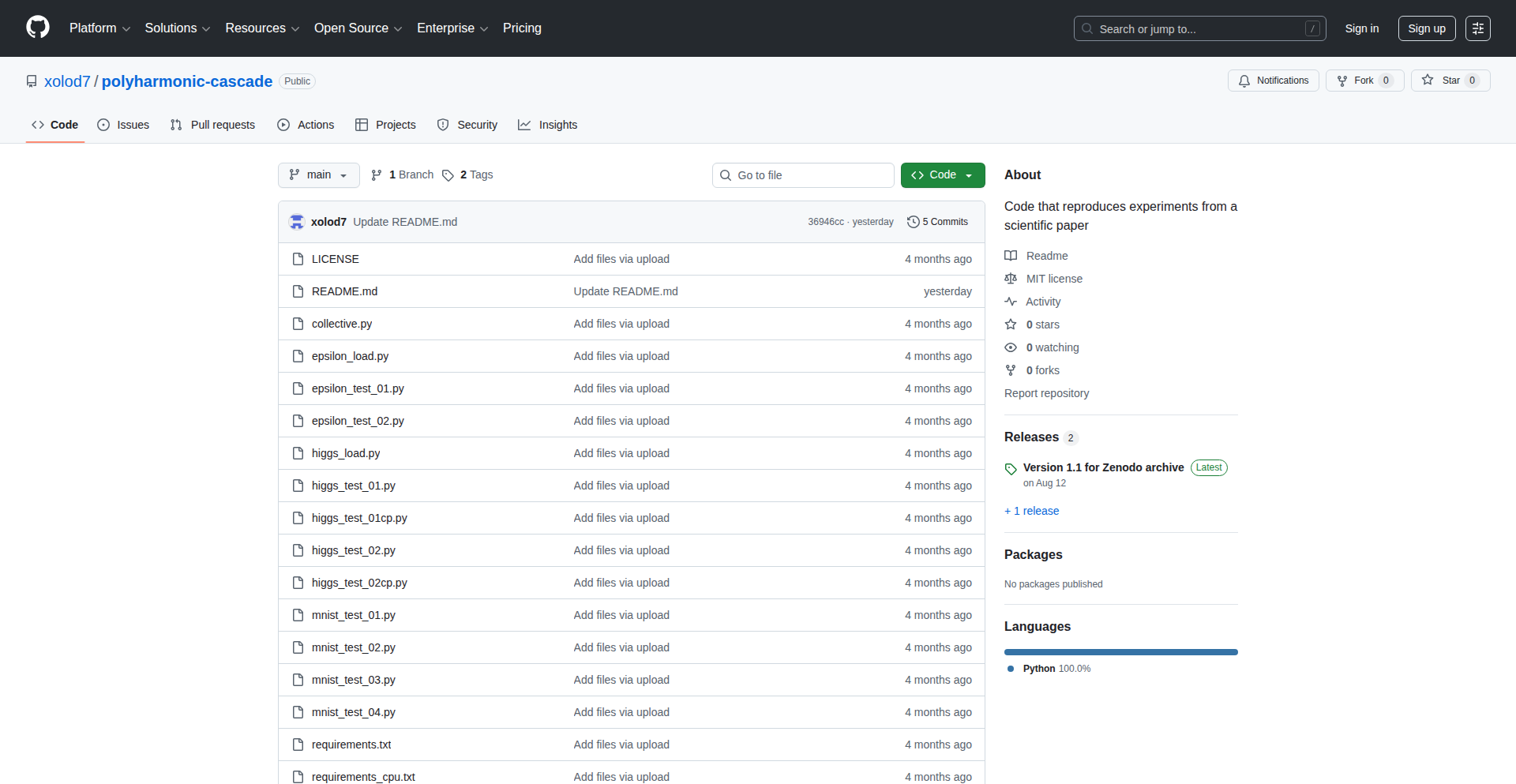Open the Pull requests tab
The image size is (1516, 784).
pos(213,125)
